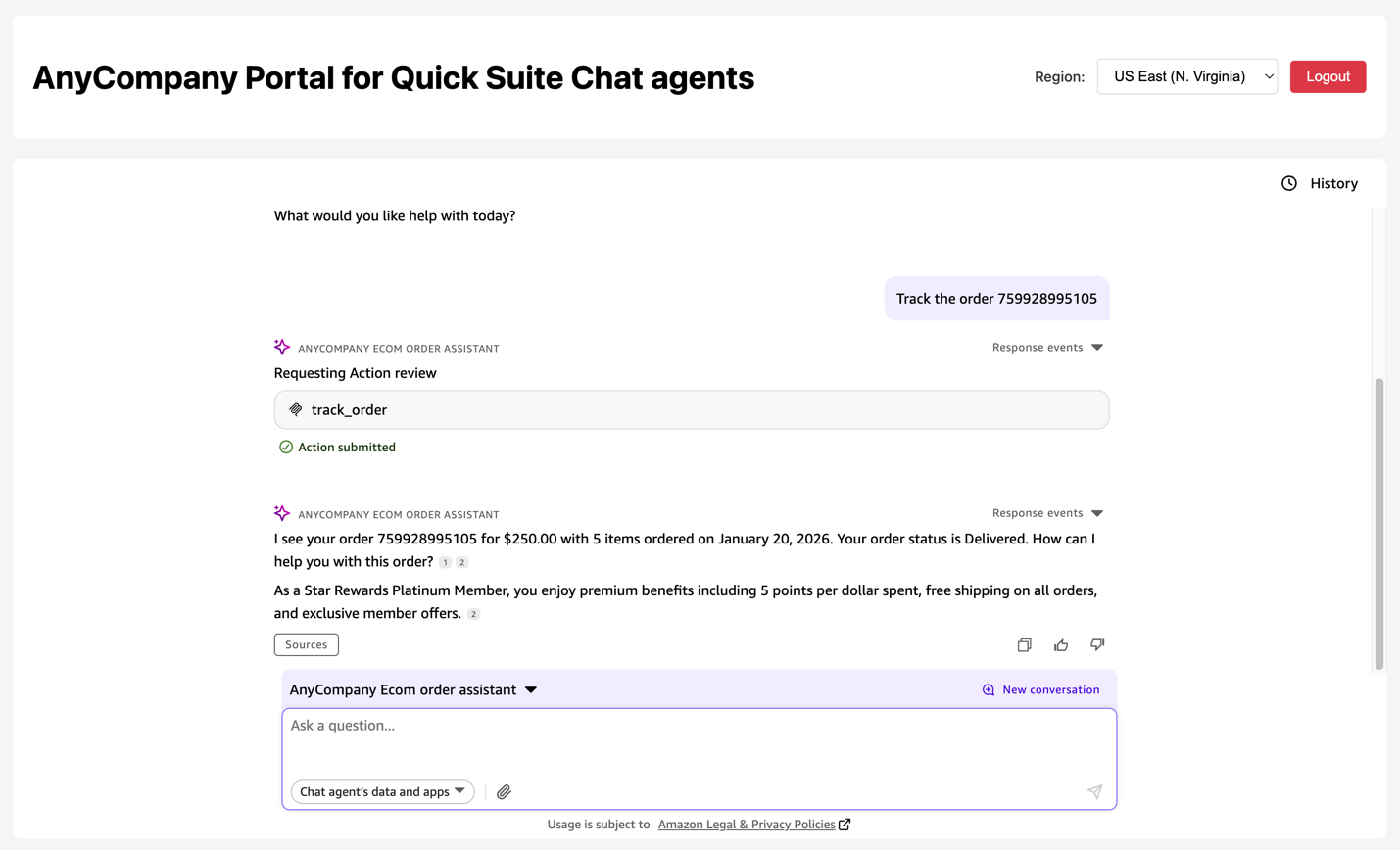The image size is (1400, 850).
Task: Open Amazon Legal & Privacy Policies link
Action: 747,825
